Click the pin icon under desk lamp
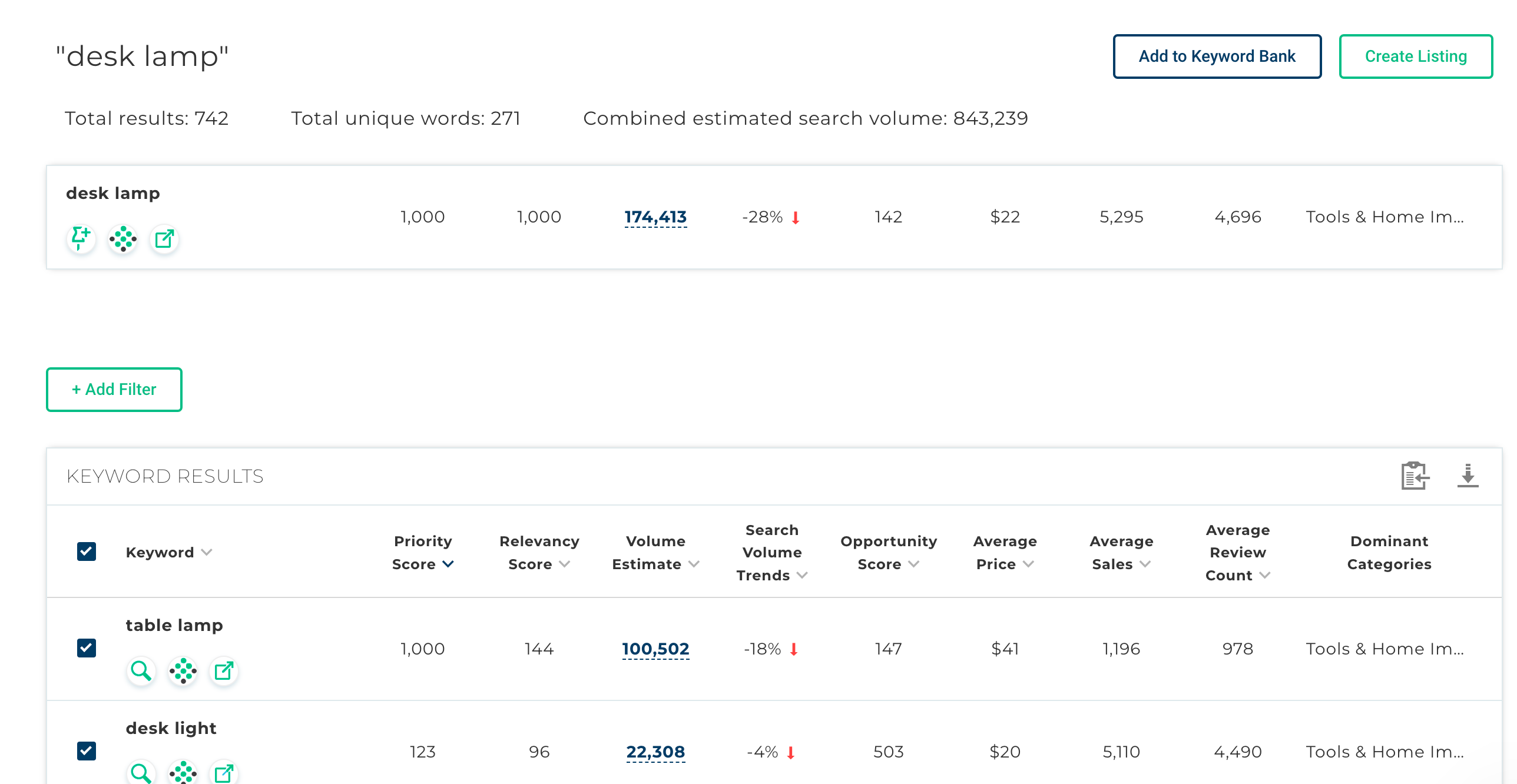 coord(81,238)
